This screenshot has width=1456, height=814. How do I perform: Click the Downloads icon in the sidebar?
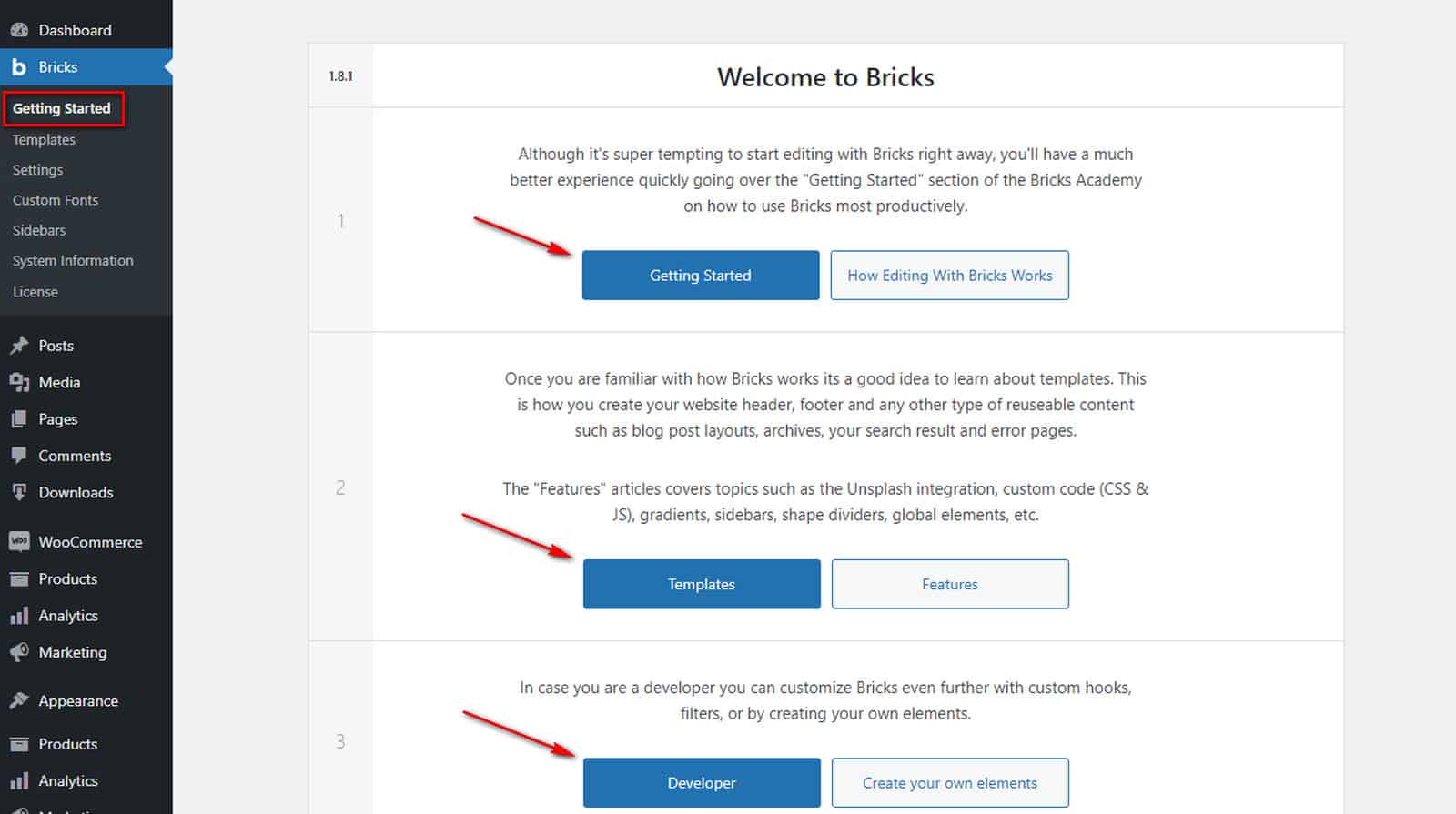19,492
